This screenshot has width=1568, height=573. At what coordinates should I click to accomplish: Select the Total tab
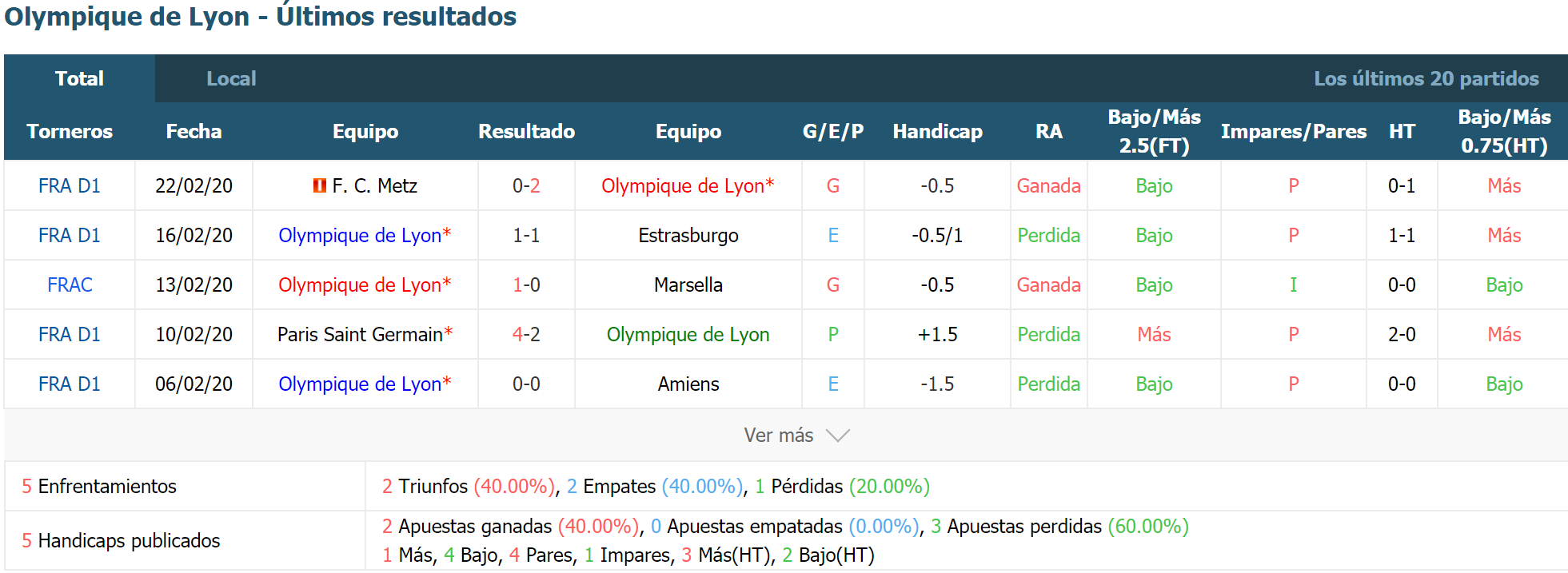tap(79, 78)
